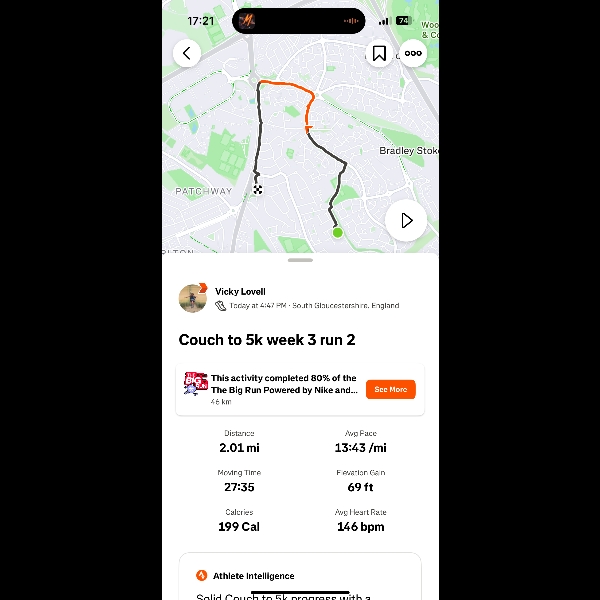Bookmark this activity
This screenshot has height=600, width=600.
pyautogui.click(x=379, y=53)
